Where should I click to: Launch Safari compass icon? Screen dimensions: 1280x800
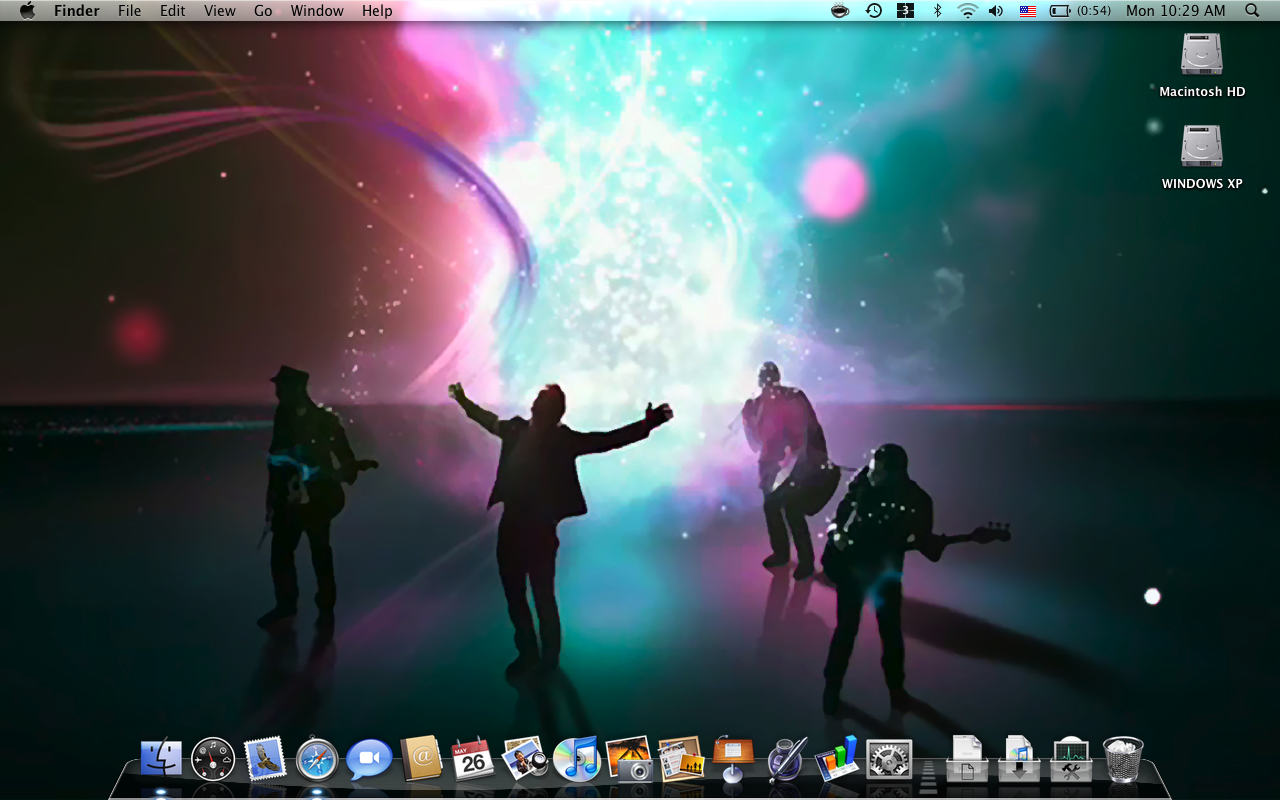tap(317, 759)
